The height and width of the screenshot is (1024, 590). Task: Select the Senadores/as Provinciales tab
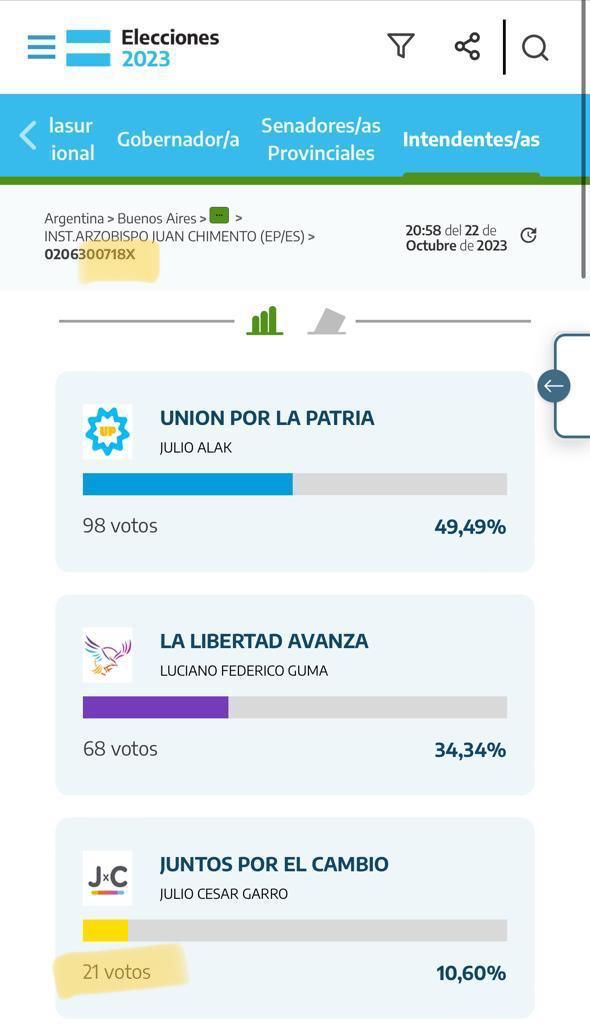pos(321,139)
